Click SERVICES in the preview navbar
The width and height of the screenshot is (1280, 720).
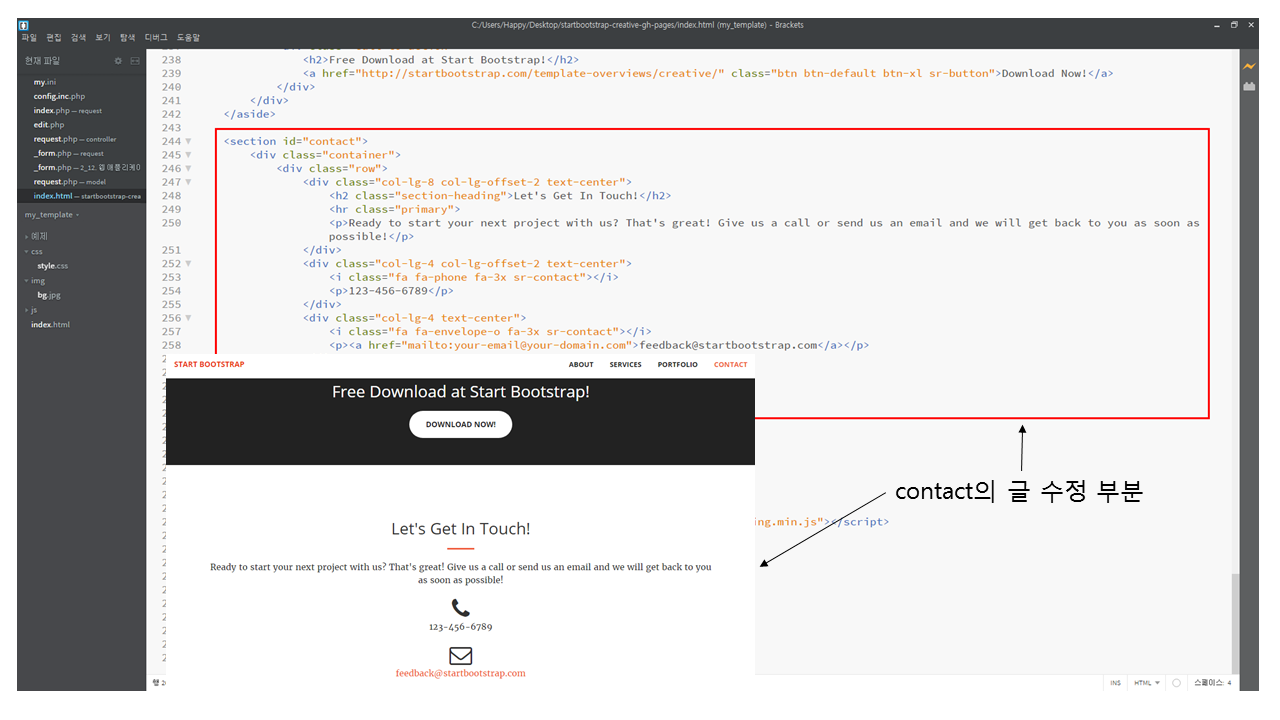[x=626, y=365]
